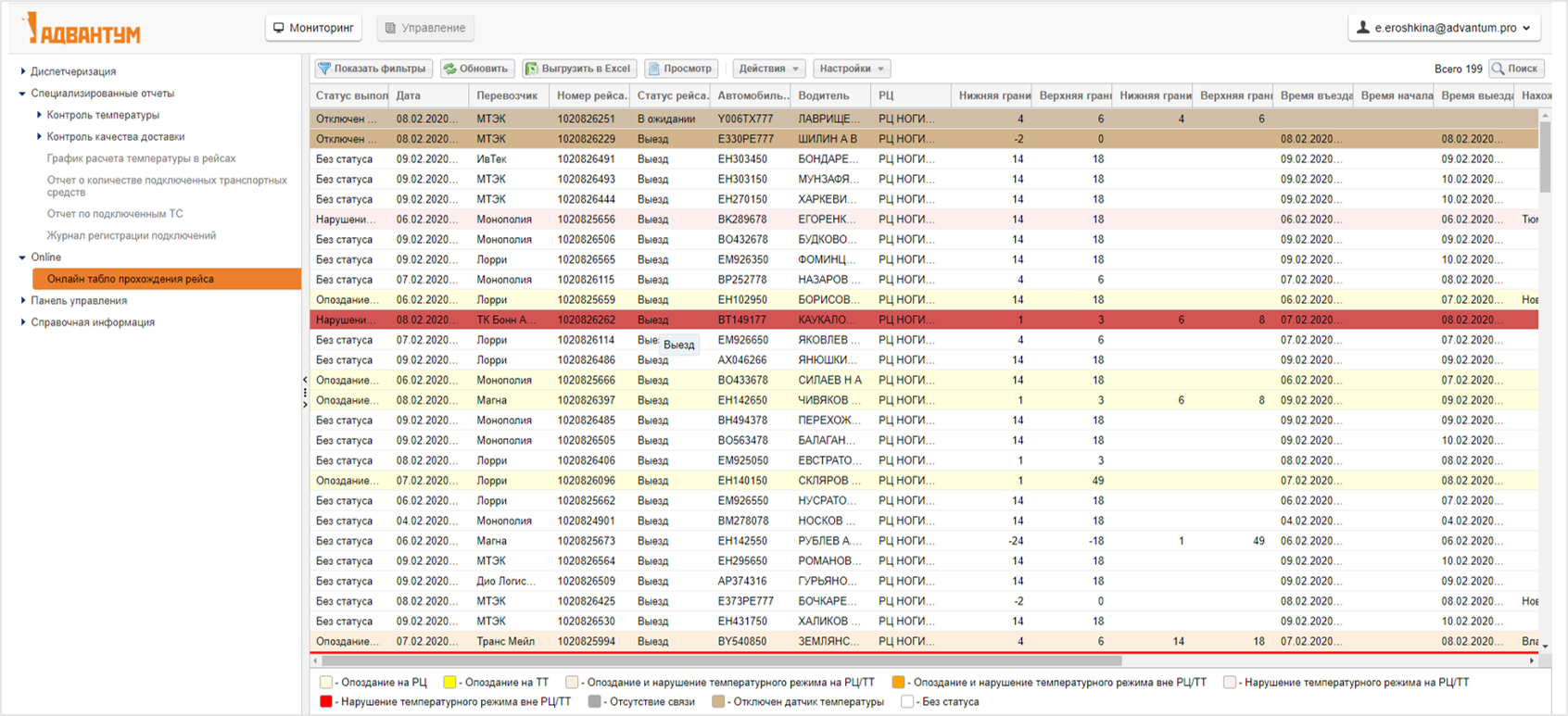Select Онлайн табло прохождения рейса menu item

click(x=131, y=279)
